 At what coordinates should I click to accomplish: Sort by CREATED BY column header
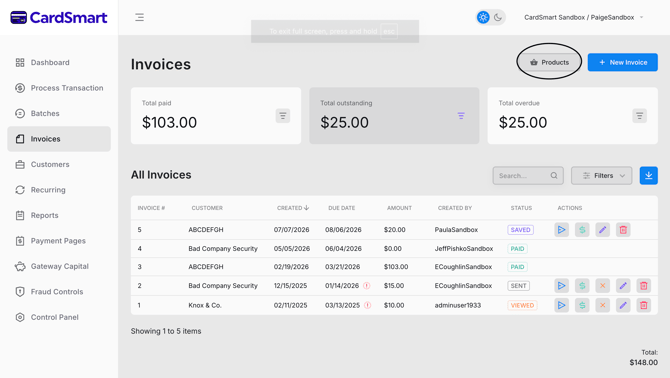[x=455, y=208]
